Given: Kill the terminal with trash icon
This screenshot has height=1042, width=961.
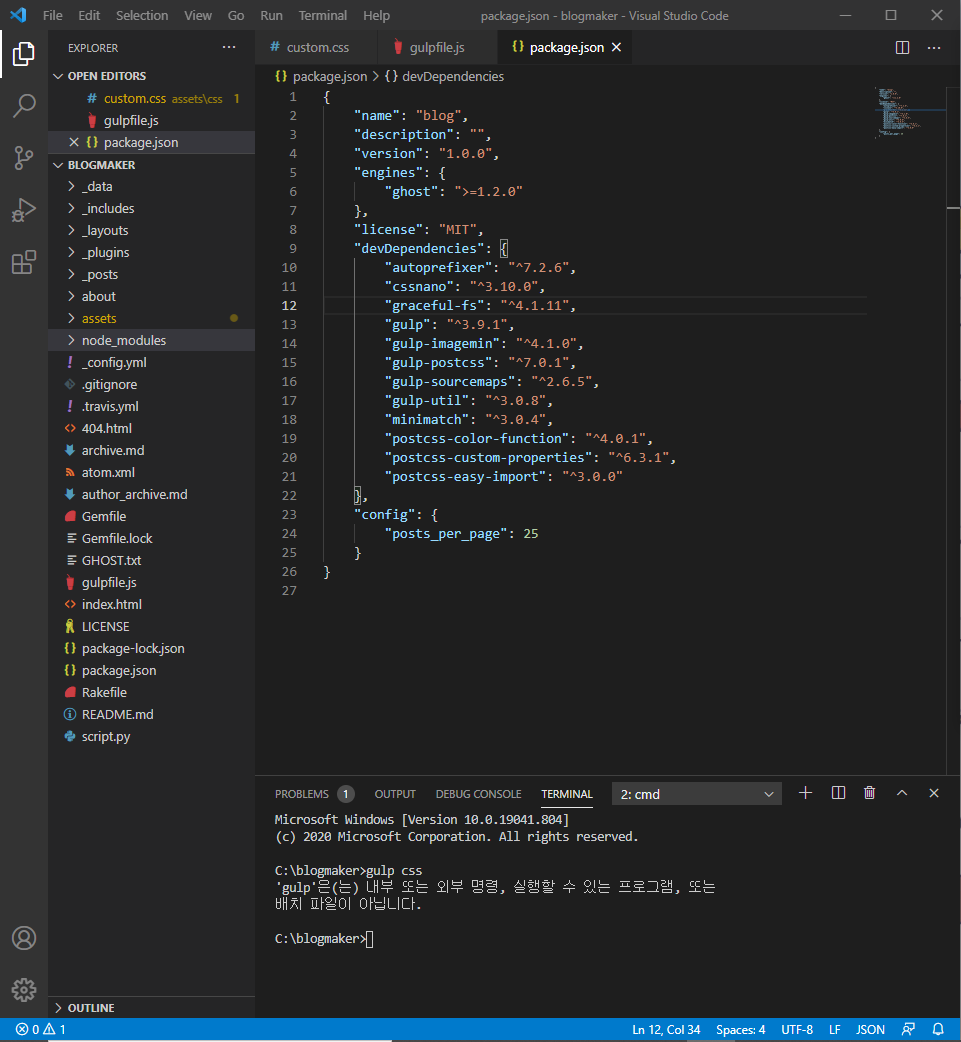Looking at the screenshot, I should coord(869,793).
